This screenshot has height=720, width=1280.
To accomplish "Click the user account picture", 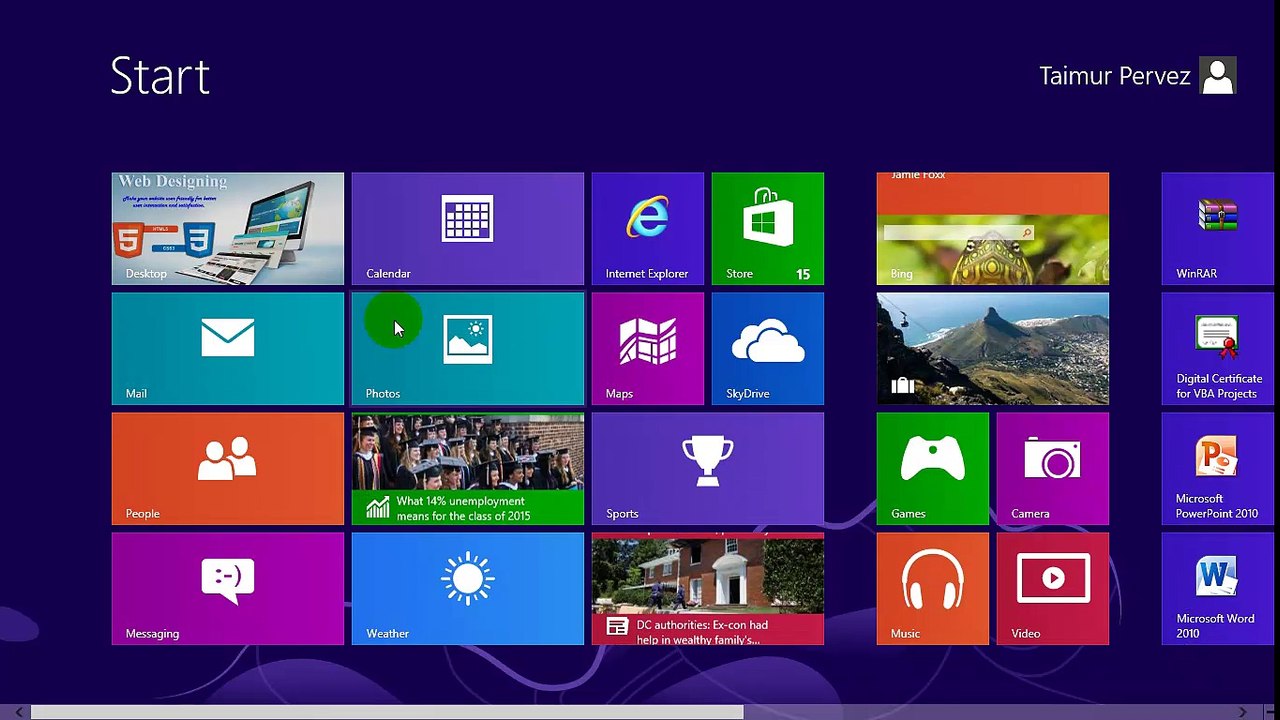I will click(1218, 76).
